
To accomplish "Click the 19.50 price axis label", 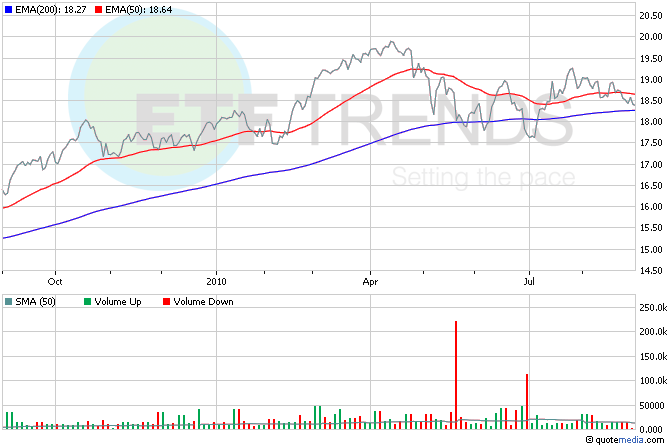I will click(x=651, y=59).
